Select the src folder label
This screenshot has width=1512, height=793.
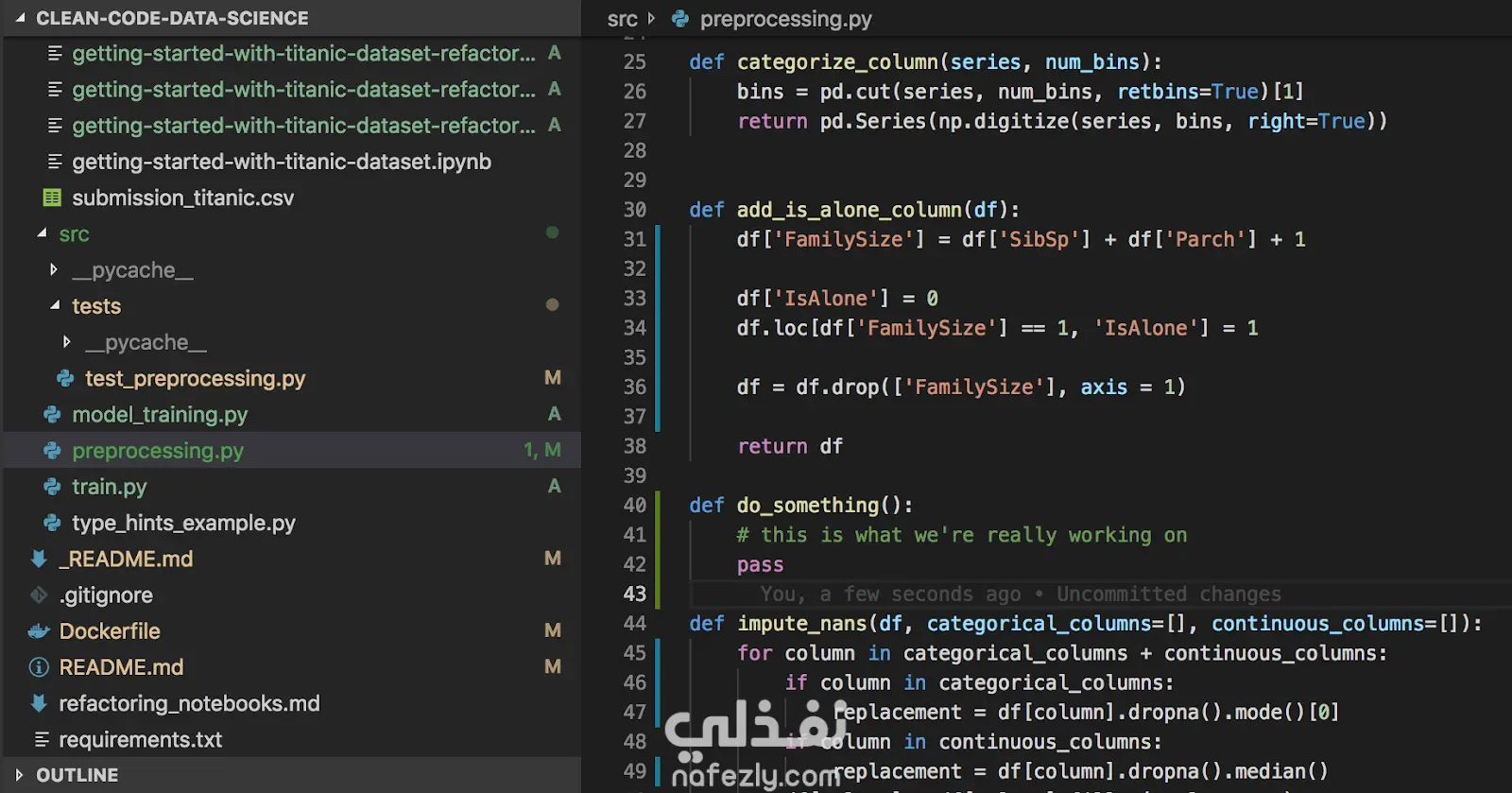[74, 233]
